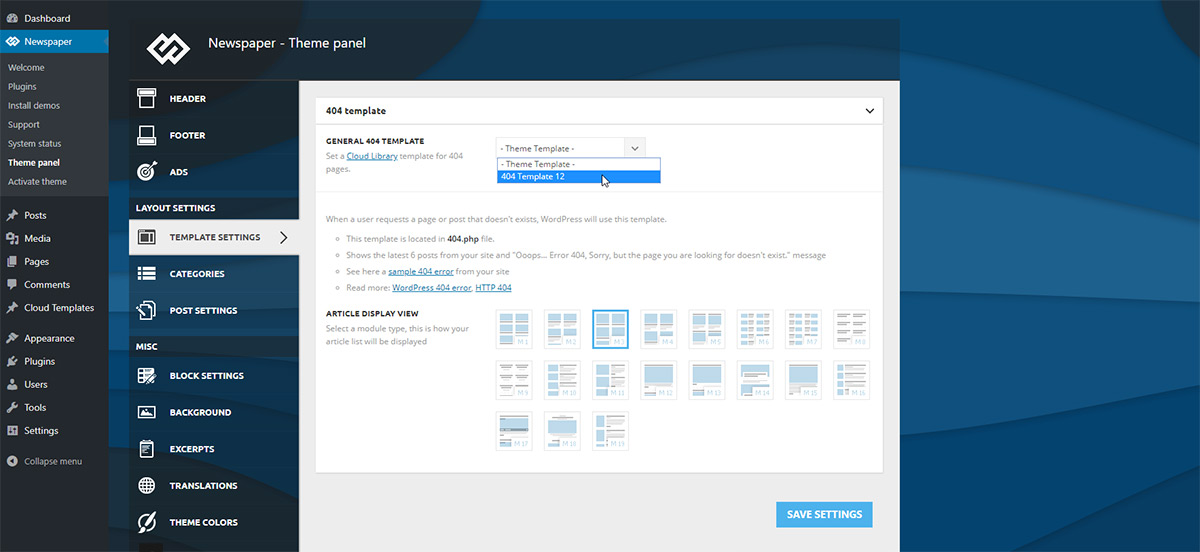Select module M10 article display layout
This screenshot has height=552, width=1200.
pos(562,380)
